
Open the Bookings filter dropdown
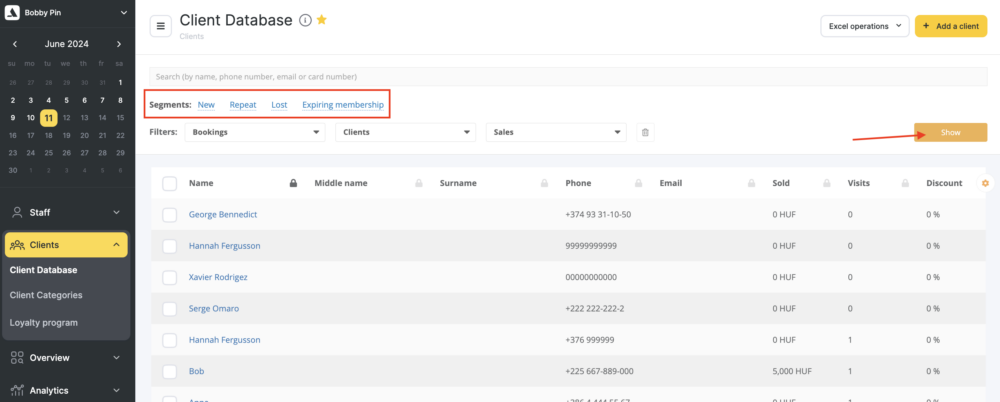[x=255, y=132]
